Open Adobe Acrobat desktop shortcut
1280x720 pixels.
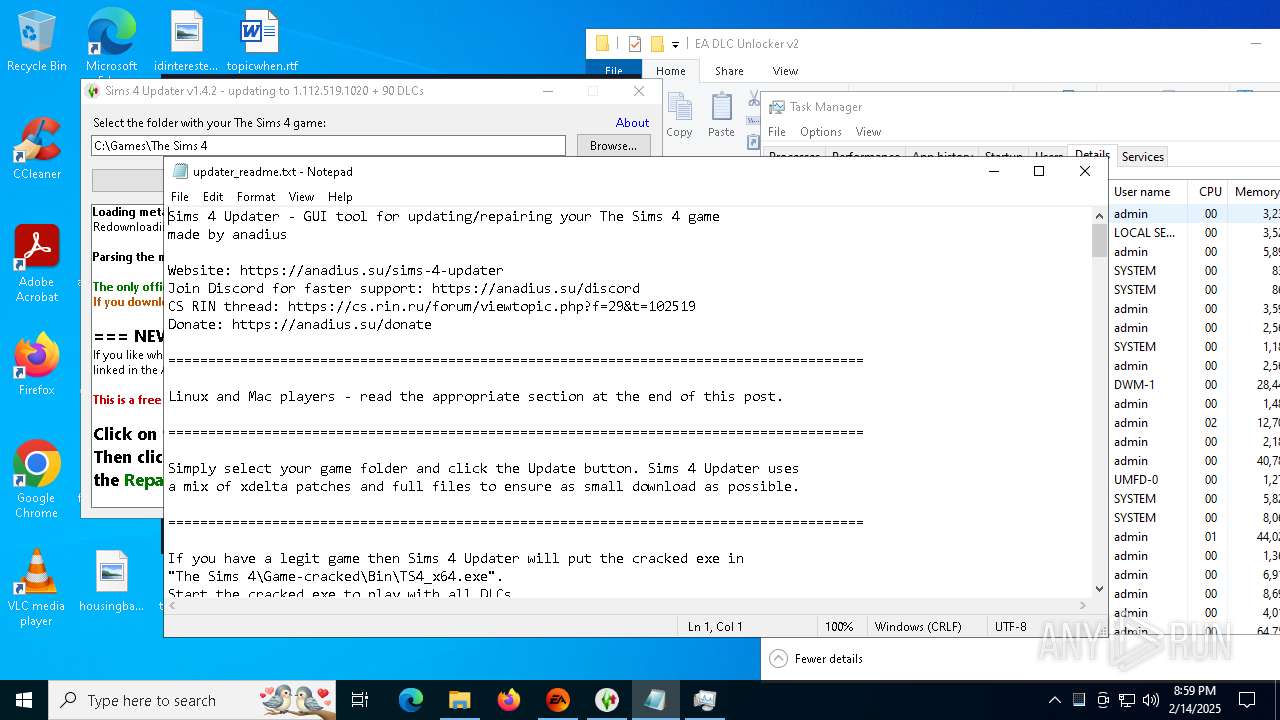tap(36, 263)
